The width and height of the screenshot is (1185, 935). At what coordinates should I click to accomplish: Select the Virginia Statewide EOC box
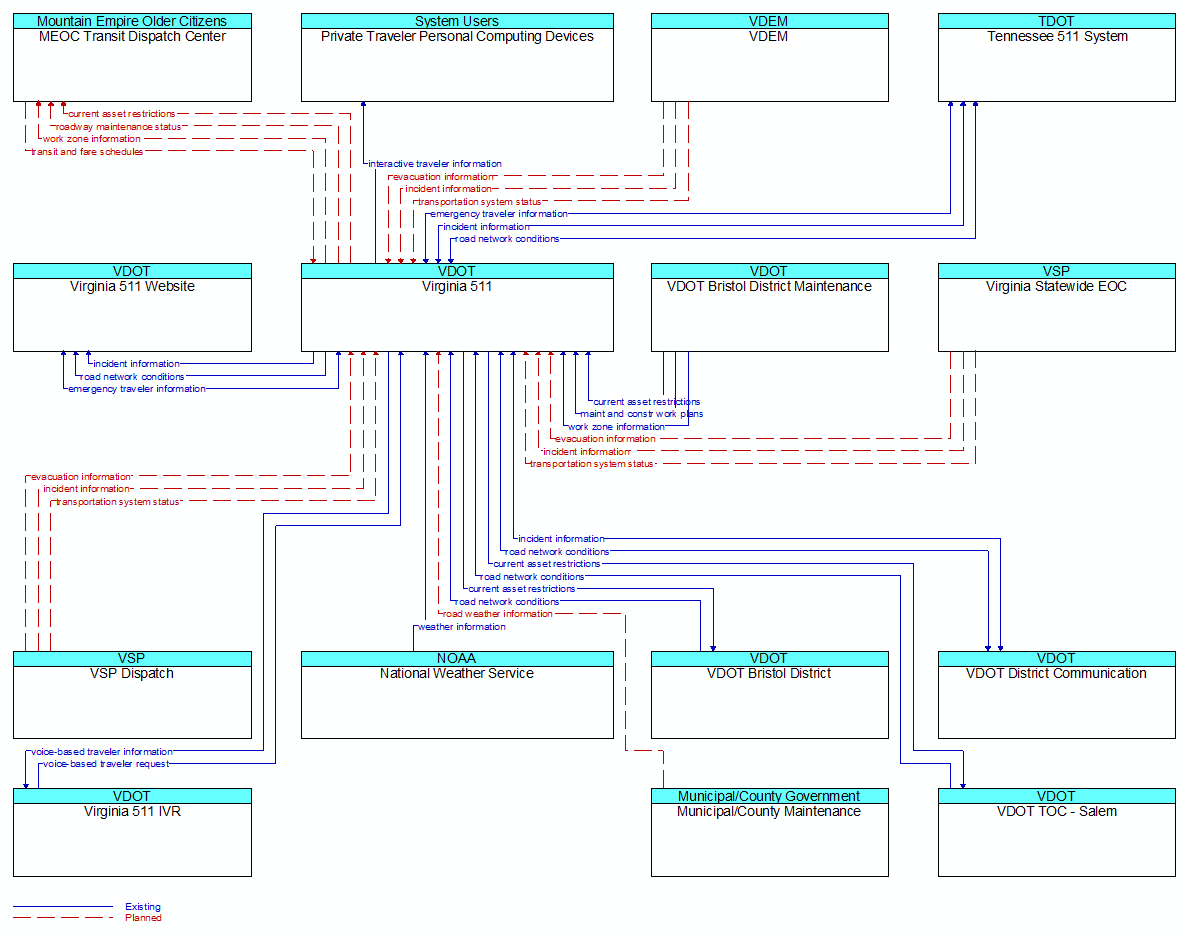1057,308
